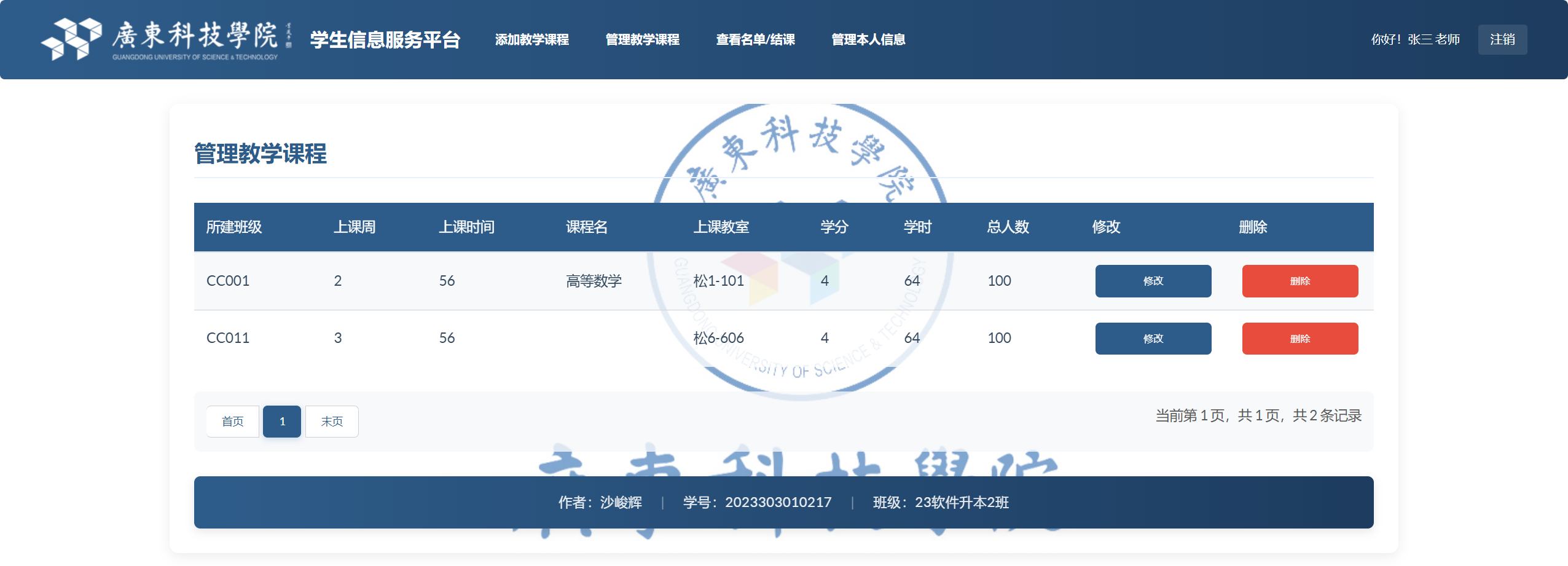Click the 课程名 column header
Image resolution: width=1568 pixels, height=566 pixels.
tap(587, 227)
